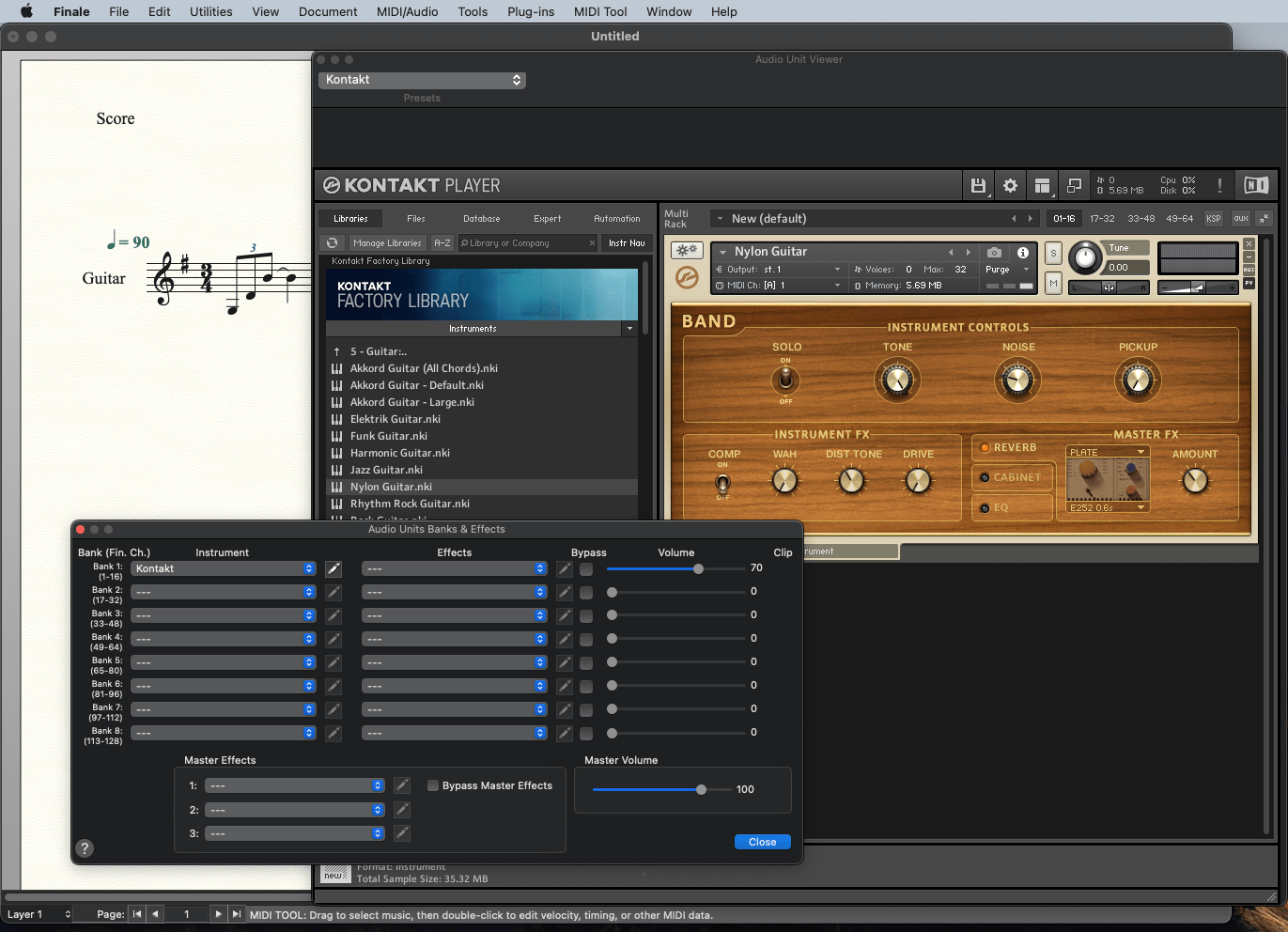Open the MIDI Tool menu
Image resolution: width=1288 pixels, height=932 pixels.
599,11
